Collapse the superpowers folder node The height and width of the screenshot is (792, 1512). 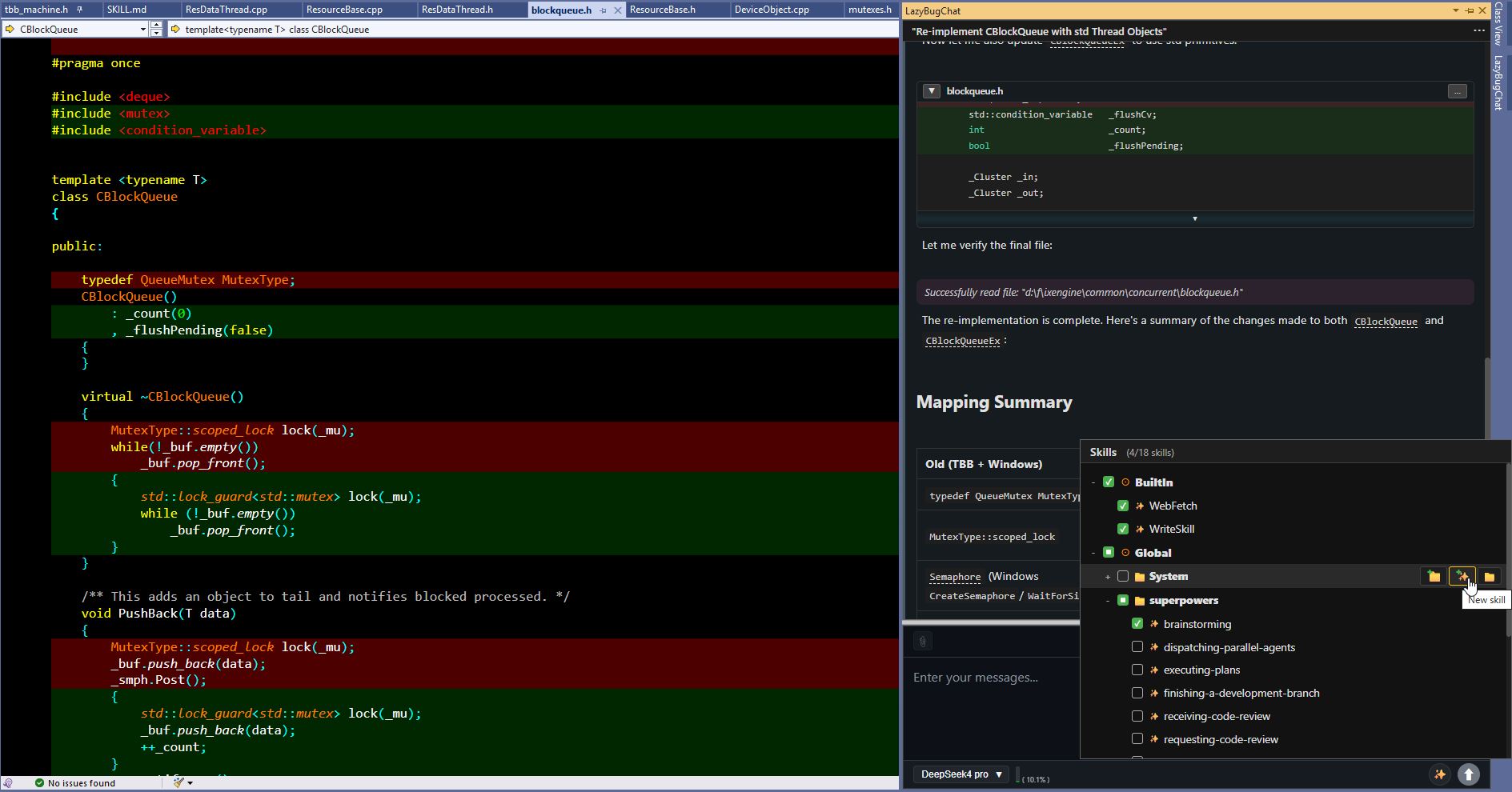[1108, 601]
